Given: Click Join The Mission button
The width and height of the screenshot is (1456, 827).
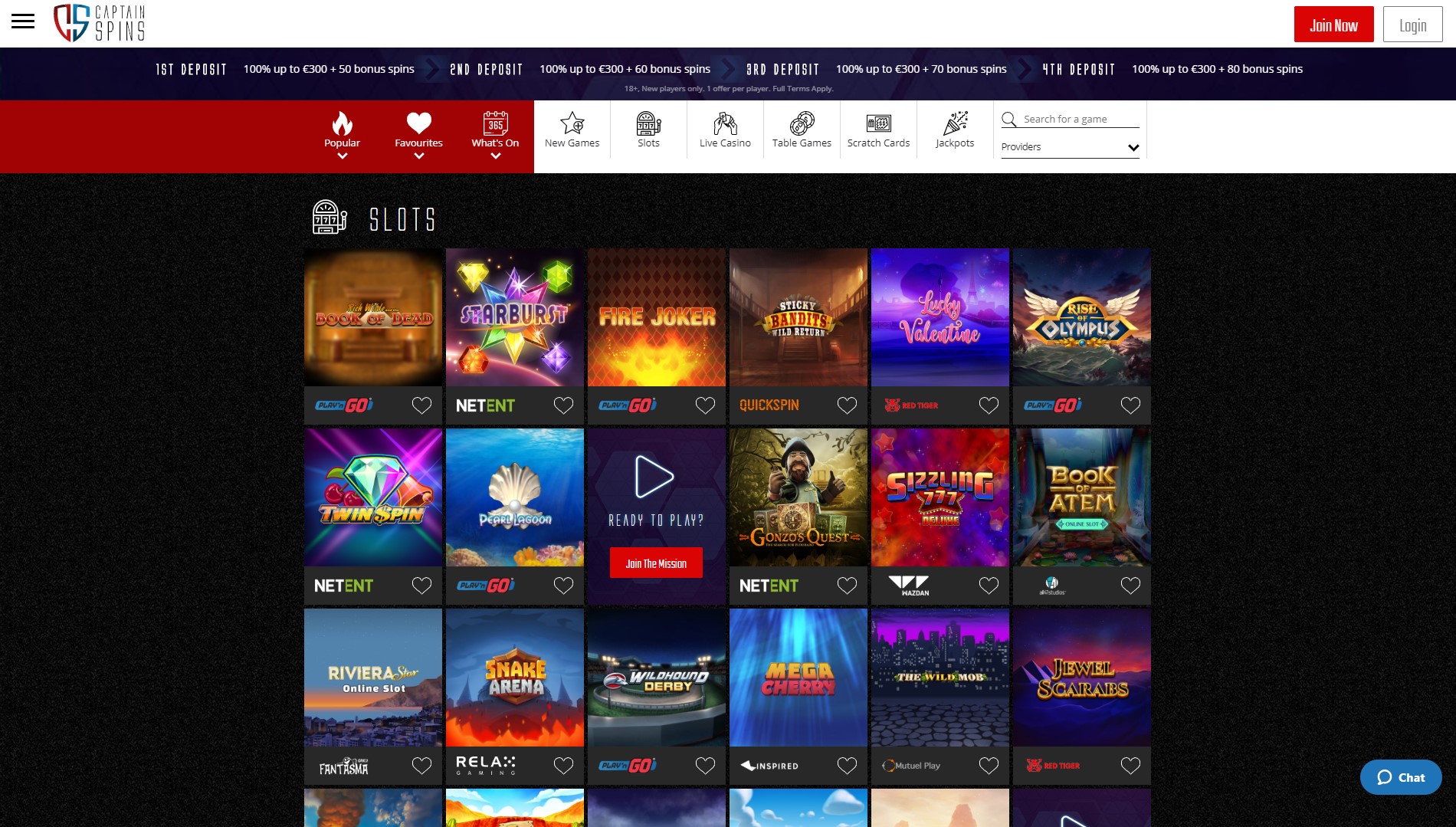Looking at the screenshot, I should pos(656,563).
